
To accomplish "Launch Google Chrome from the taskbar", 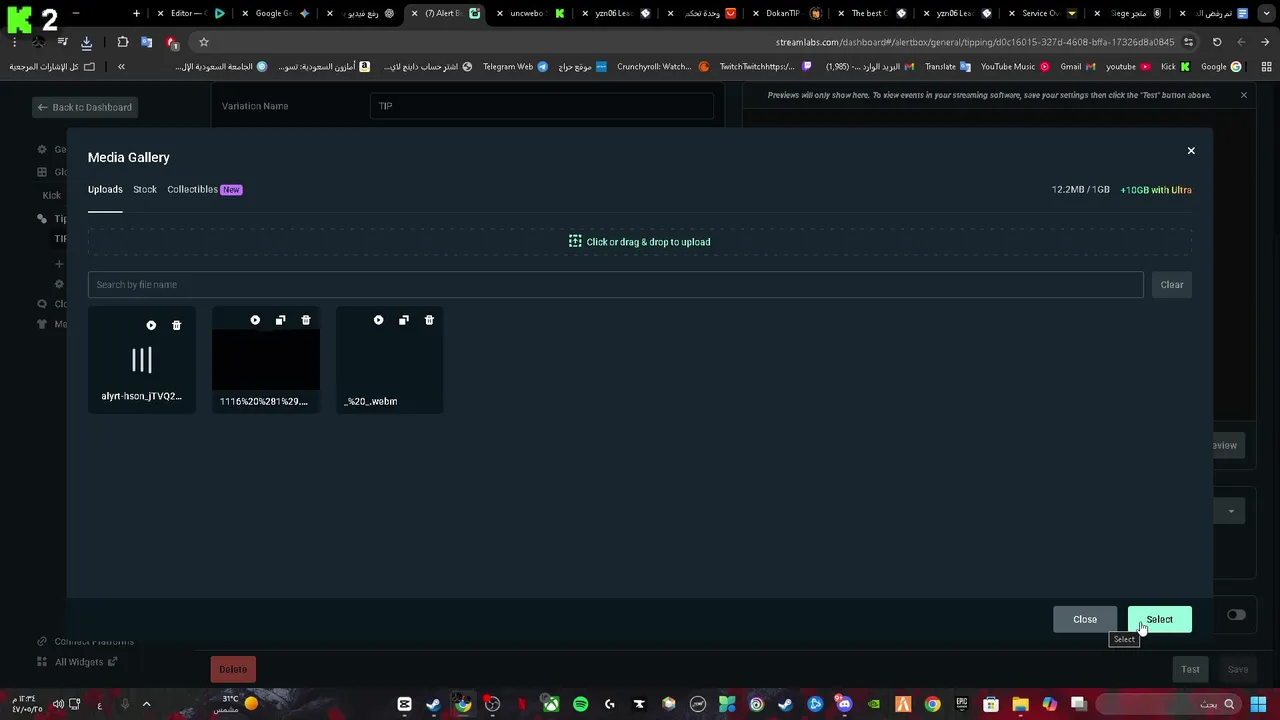I will point(932,704).
